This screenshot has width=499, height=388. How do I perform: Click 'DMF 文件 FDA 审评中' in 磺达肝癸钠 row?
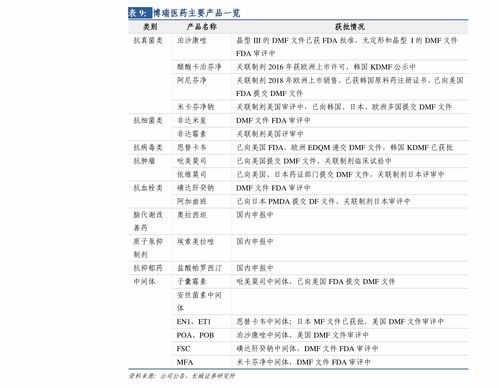pyautogui.click(x=273, y=188)
